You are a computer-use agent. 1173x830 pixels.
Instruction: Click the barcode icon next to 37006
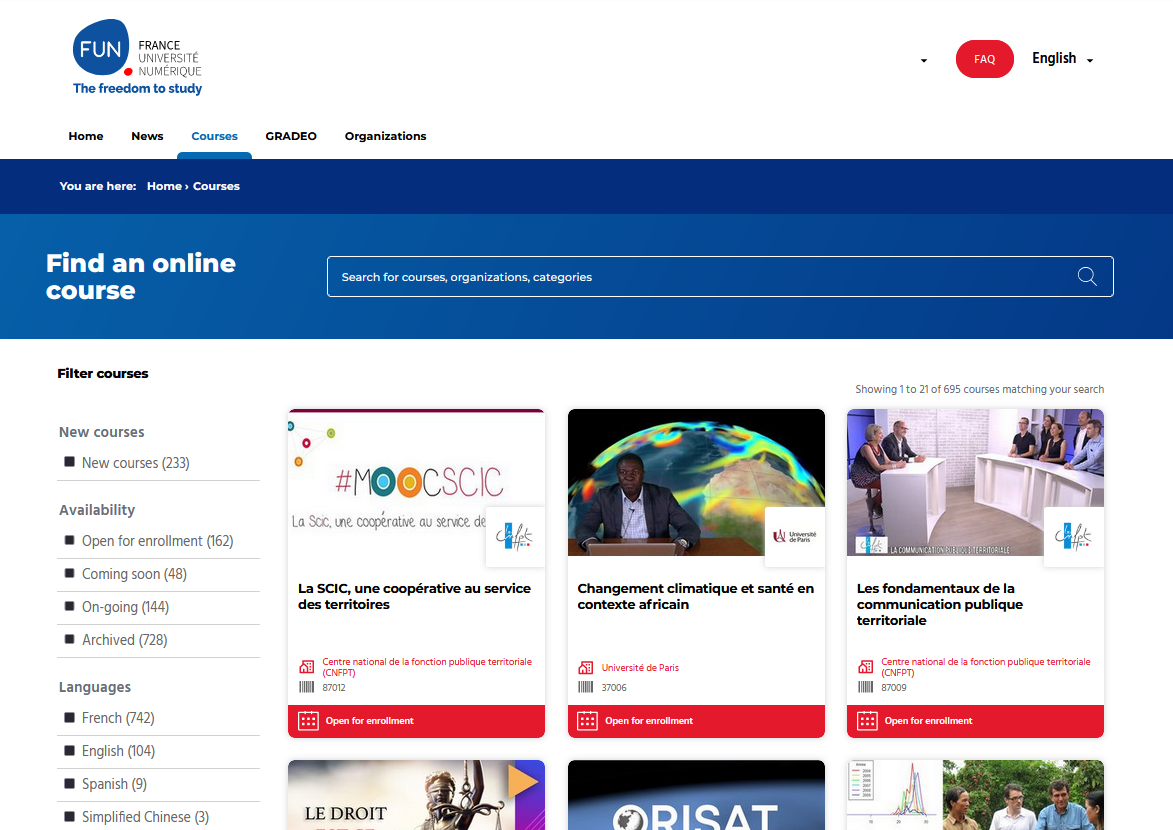[x=586, y=687]
